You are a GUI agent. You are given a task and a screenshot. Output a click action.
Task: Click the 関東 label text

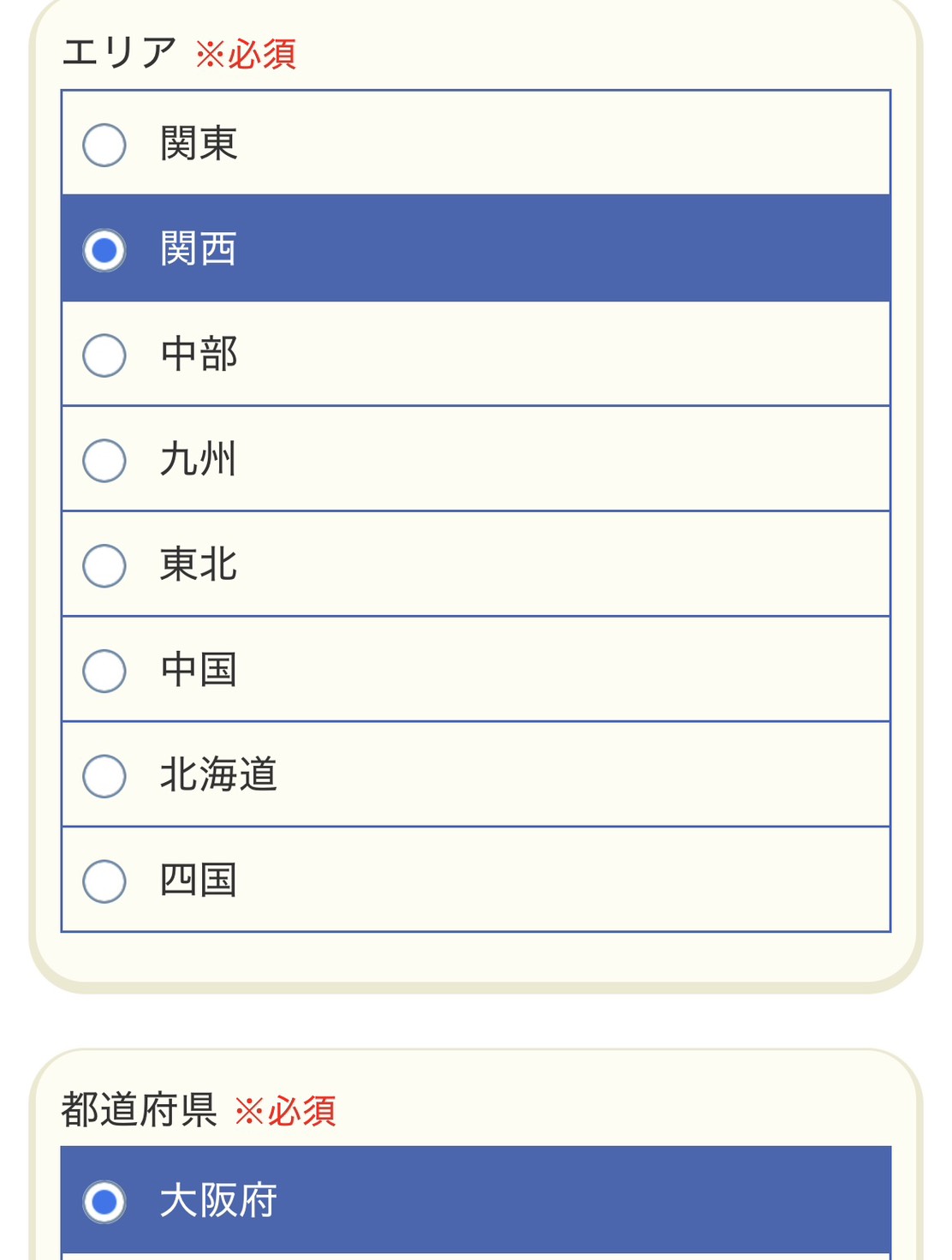(x=199, y=143)
